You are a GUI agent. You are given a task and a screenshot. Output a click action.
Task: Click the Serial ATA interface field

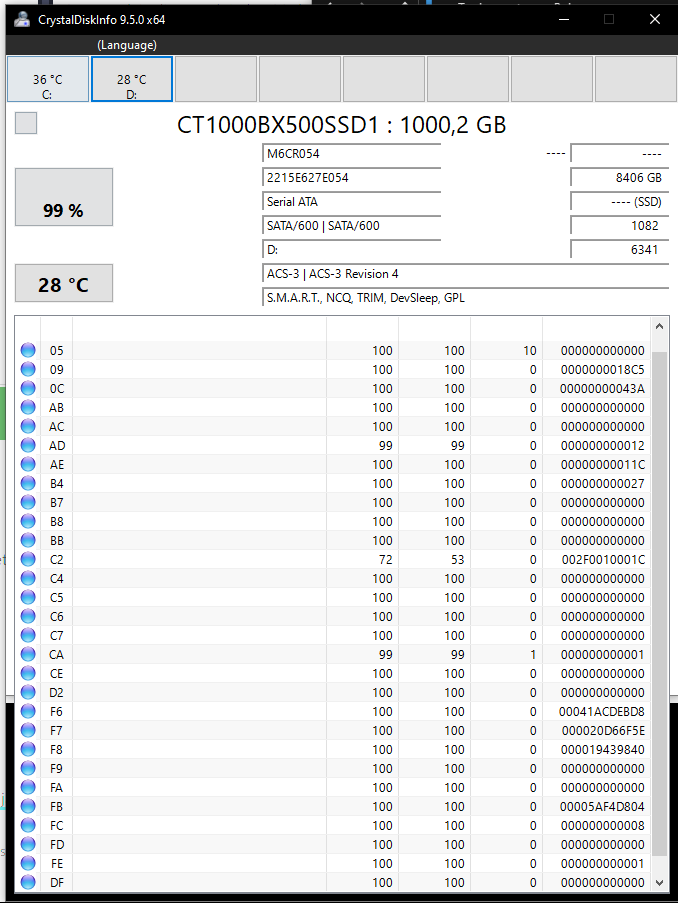point(351,202)
